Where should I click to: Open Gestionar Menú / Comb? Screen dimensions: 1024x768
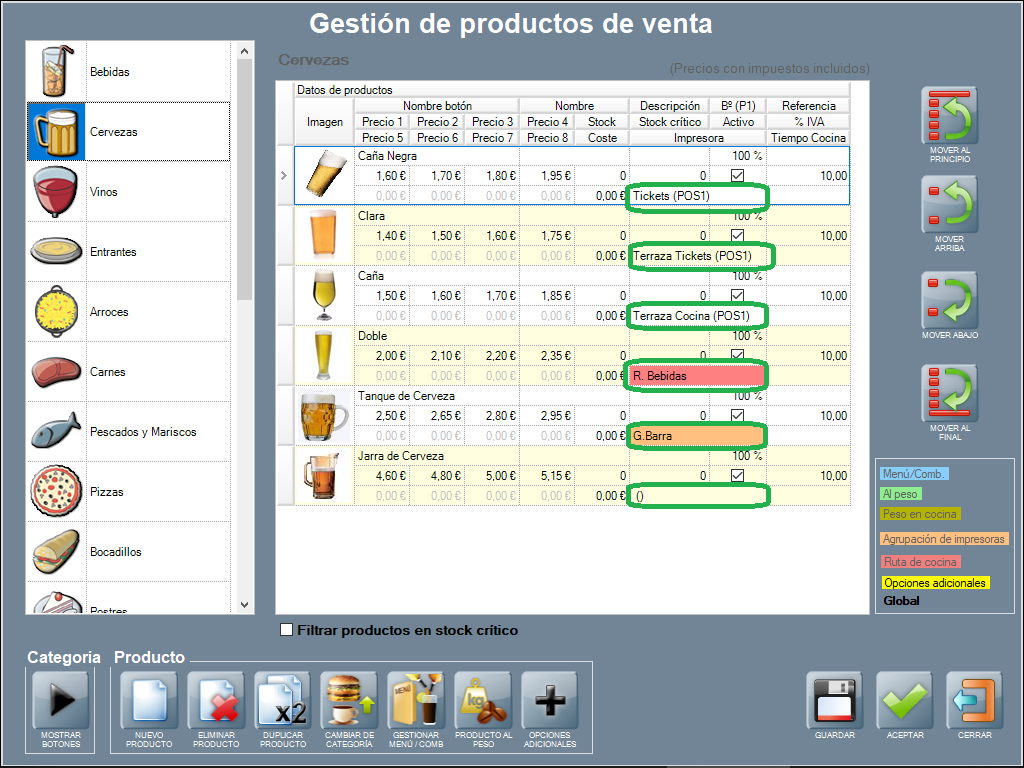(416, 700)
